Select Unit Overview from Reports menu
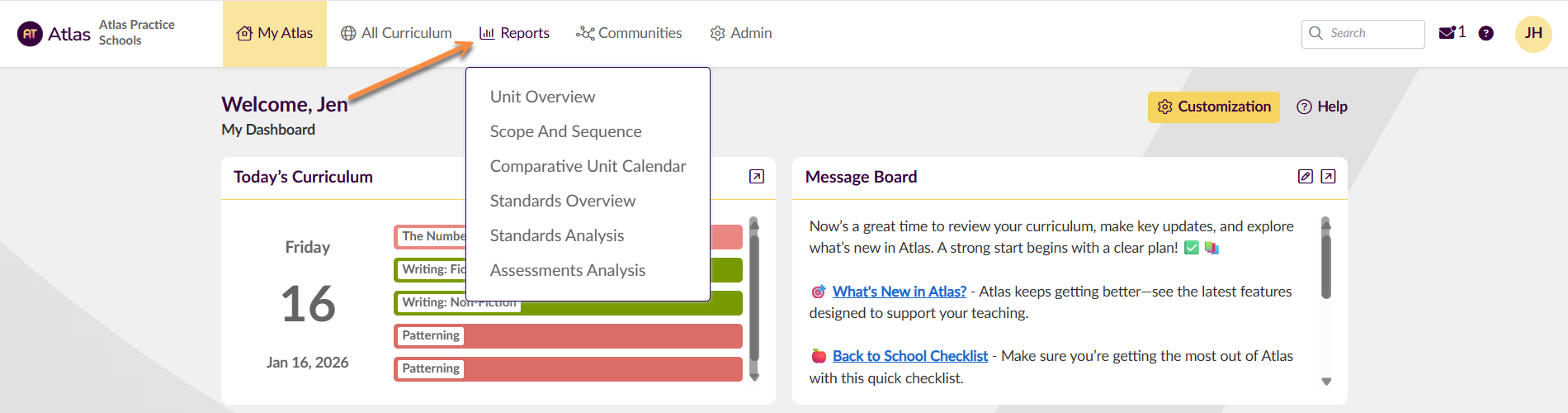The height and width of the screenshot is (413, 1568). (x=542, y=97)
